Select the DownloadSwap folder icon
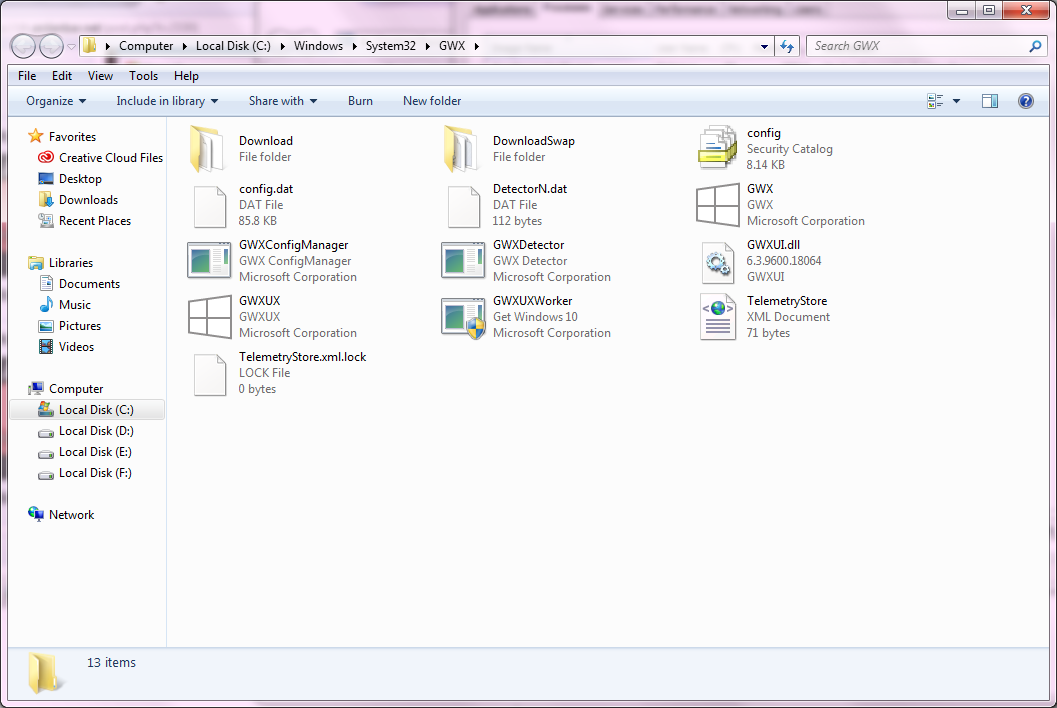This screenshot has width=1057, height=708. tap(462, 149)
